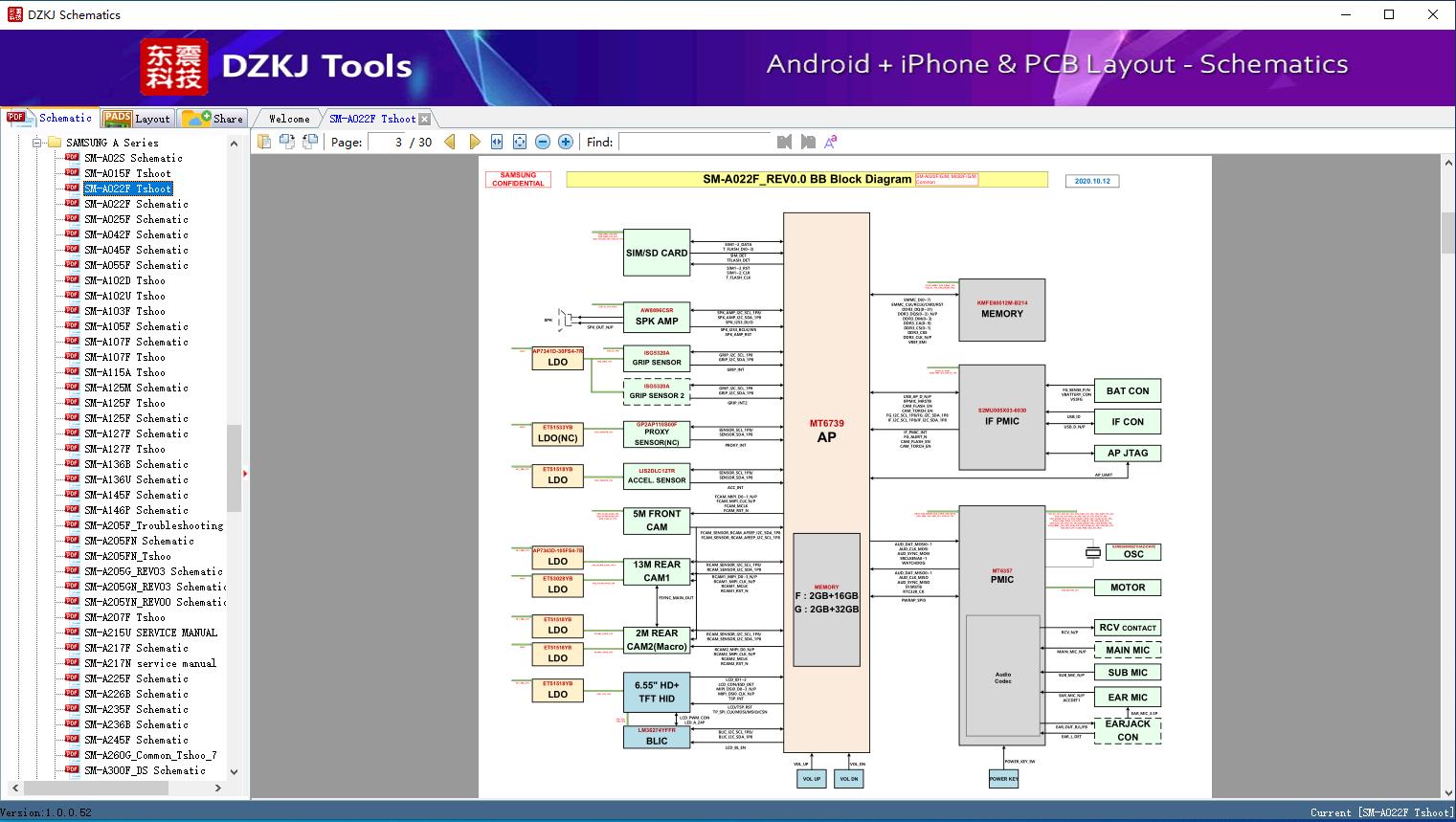Select SM-A136U Schematic entry
The width and height of the screenshot is (1456, 822).
coord(136,479)
